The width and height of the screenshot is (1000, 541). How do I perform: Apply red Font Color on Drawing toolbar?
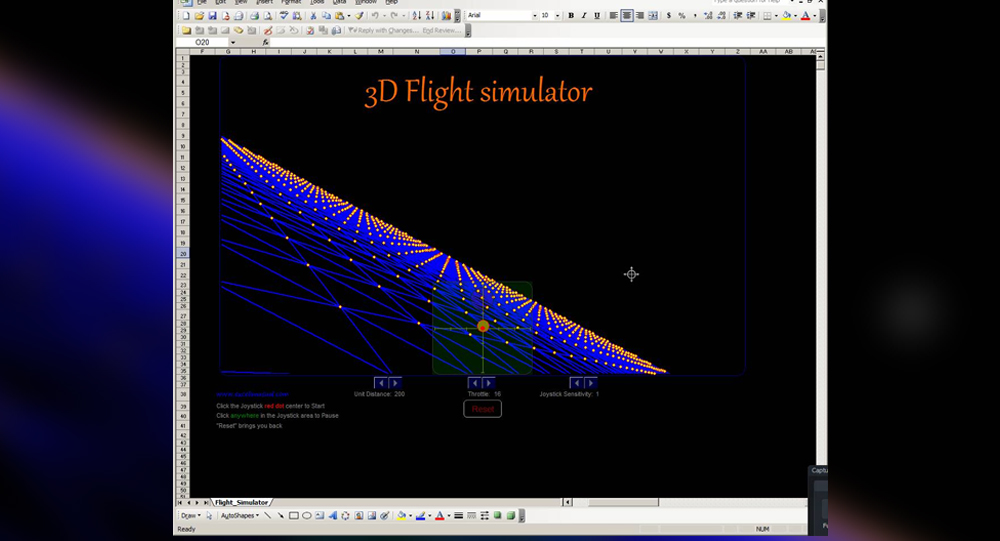tap(439, 515)
